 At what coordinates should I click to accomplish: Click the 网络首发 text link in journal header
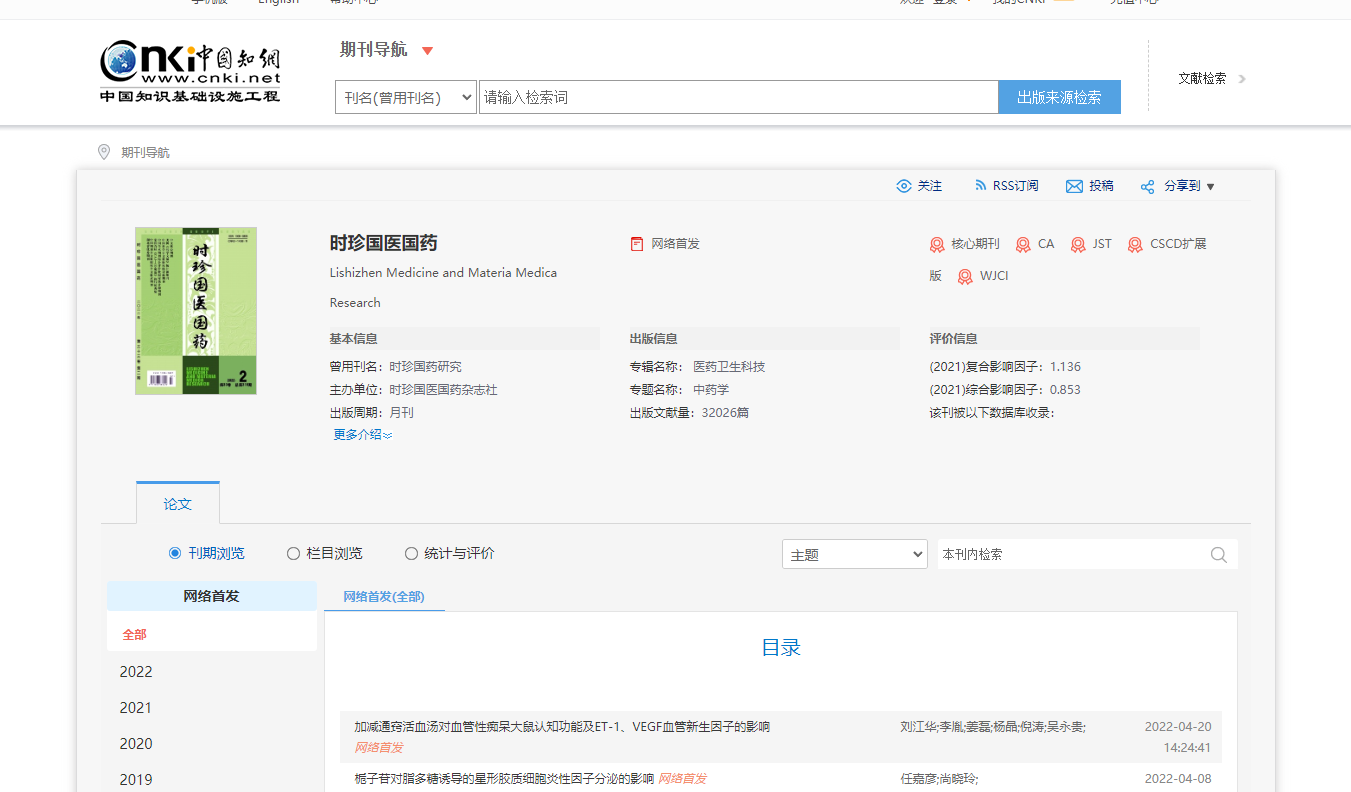(676, 244)
